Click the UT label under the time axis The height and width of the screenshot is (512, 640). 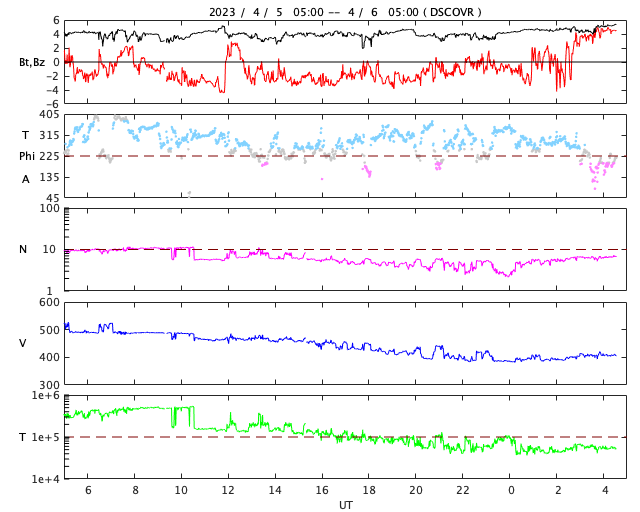[x=346, y=505]
